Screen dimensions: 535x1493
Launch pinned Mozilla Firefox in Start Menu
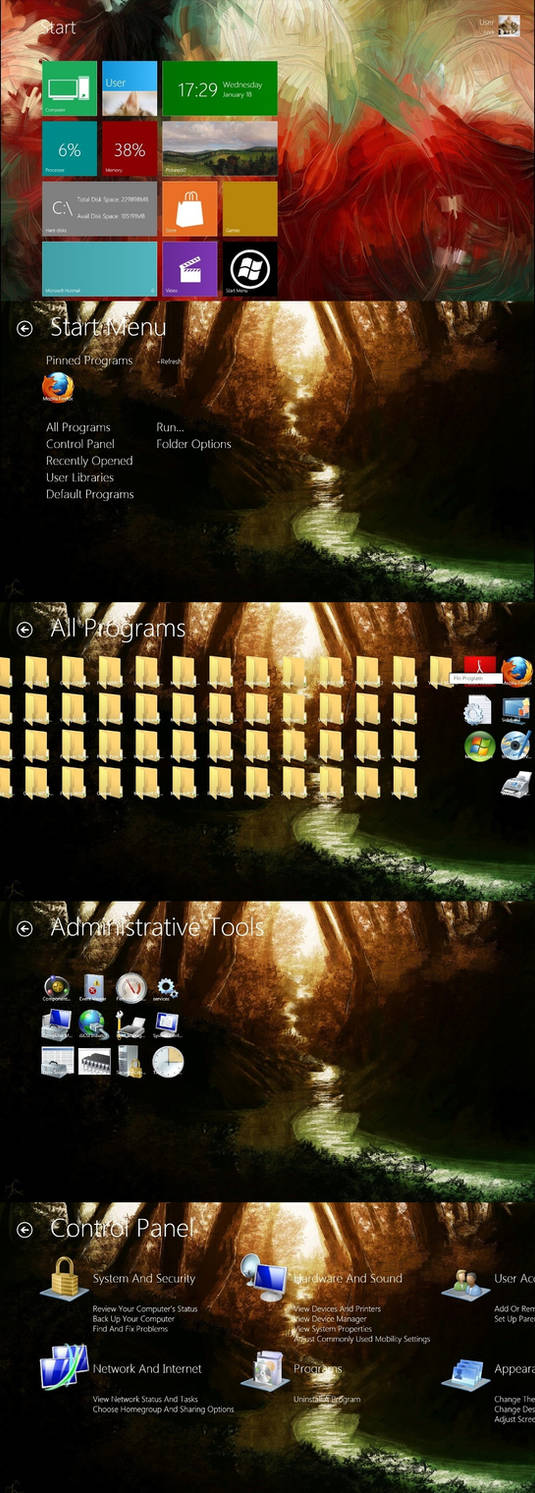[x=58, y=387]
